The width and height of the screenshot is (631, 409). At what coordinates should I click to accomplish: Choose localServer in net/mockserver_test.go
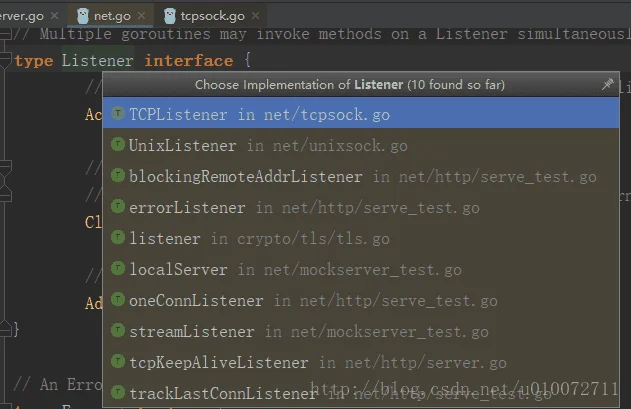tap(361, 269)
